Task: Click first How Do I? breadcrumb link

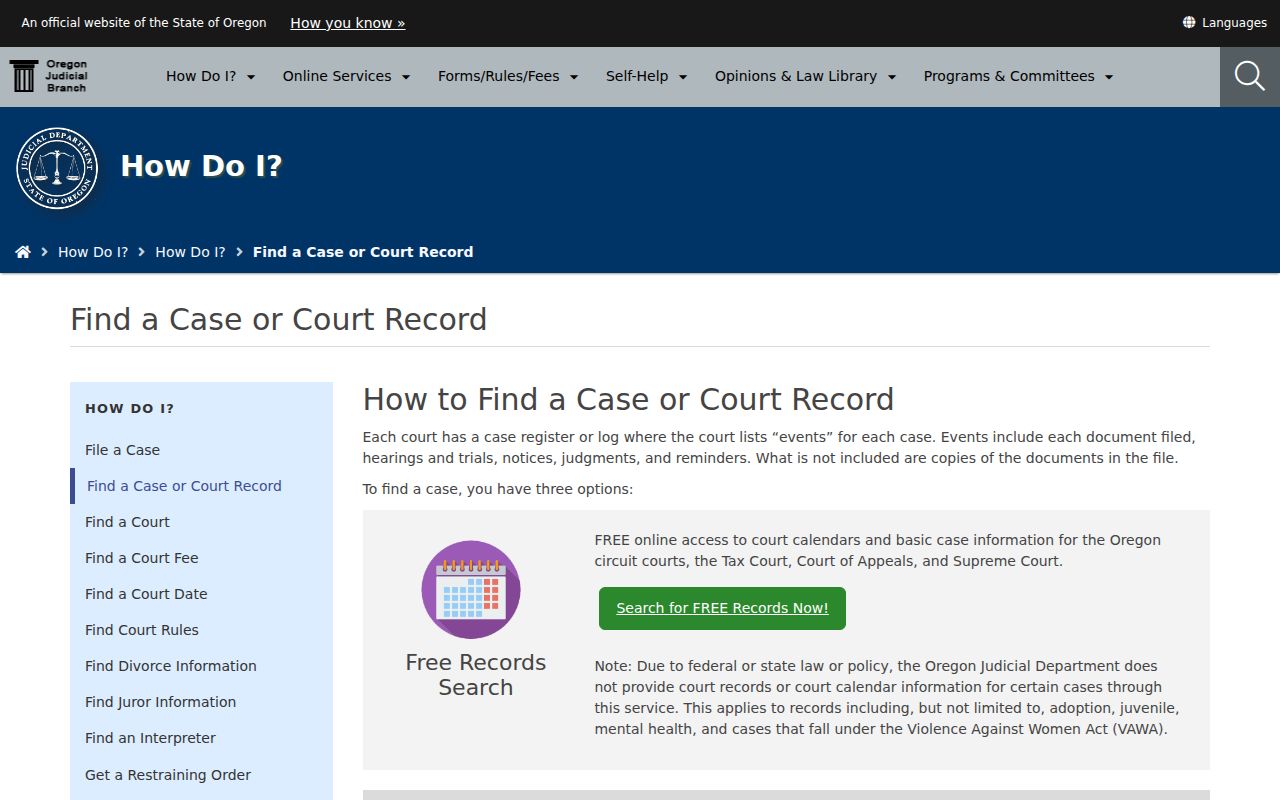Action: click(x=93, y=252)
